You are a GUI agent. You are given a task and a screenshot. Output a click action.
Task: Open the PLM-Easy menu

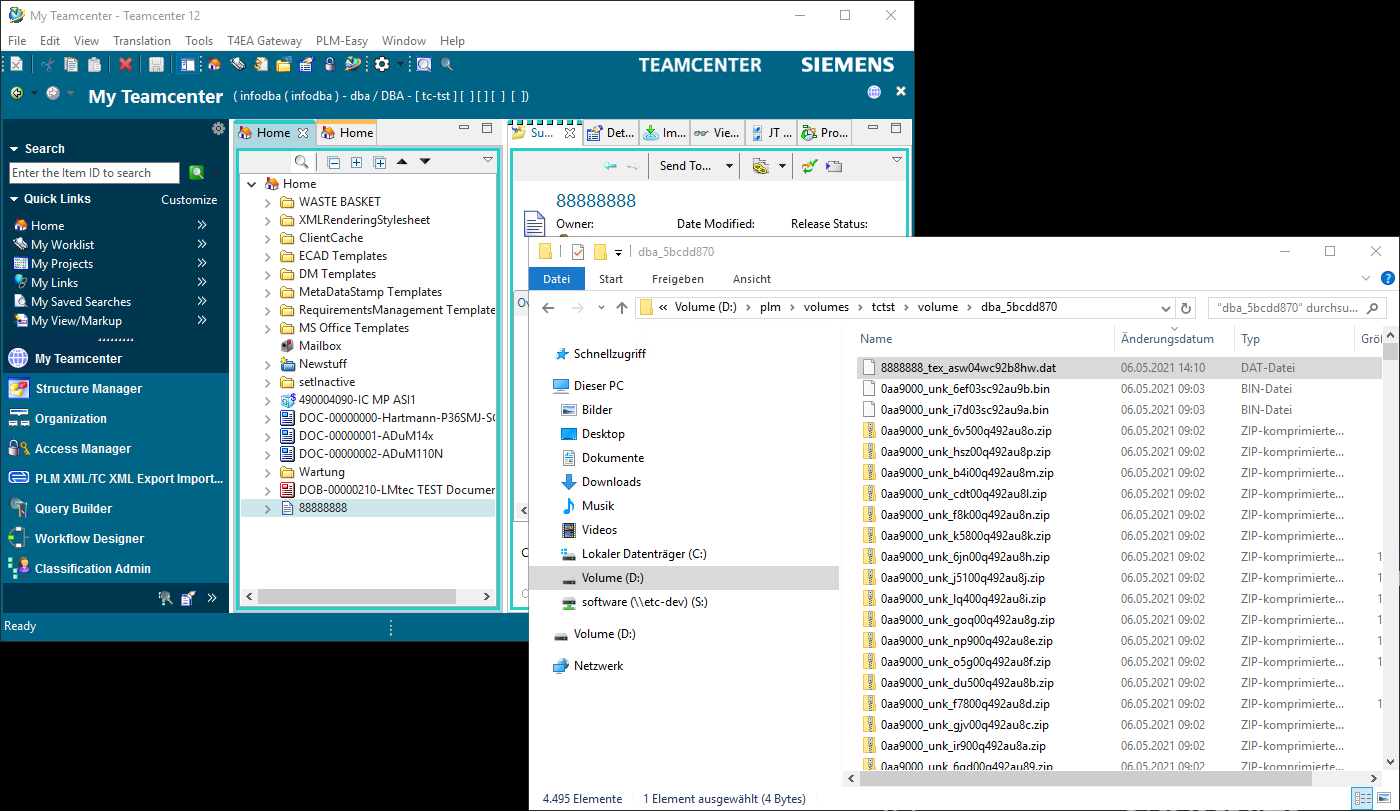click(341, 41)
